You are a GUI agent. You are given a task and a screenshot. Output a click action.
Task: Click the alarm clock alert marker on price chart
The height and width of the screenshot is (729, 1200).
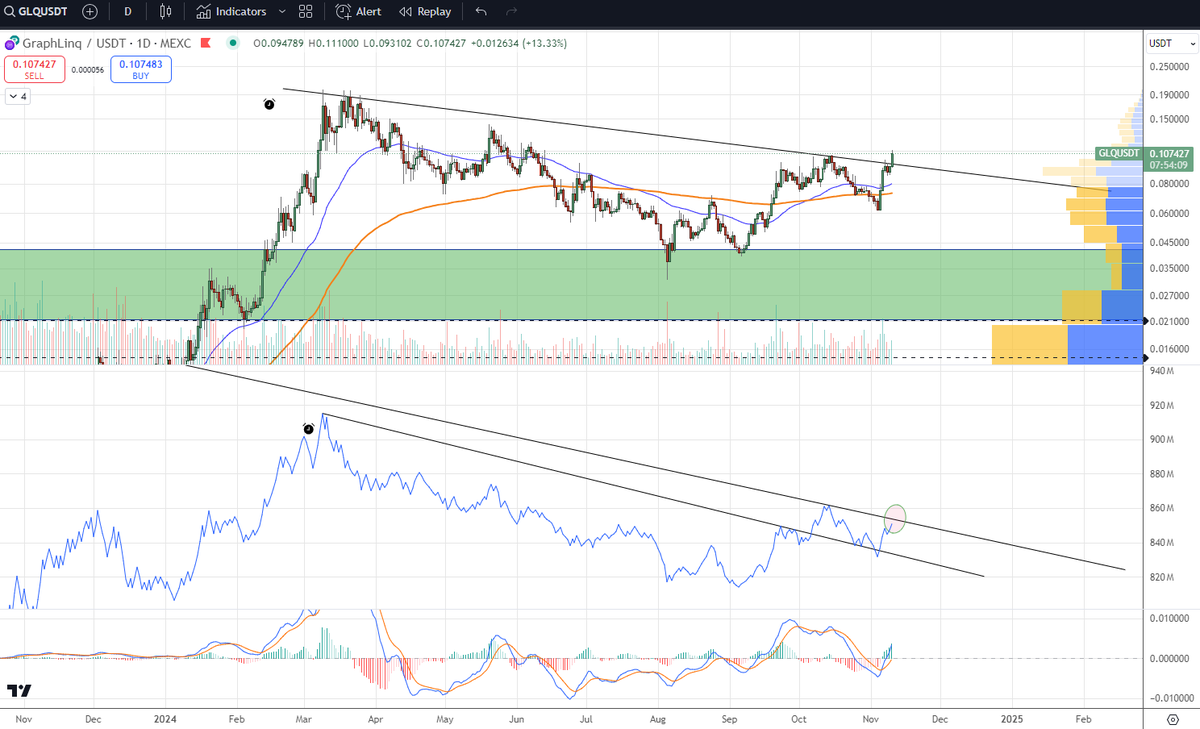point(269,104)
